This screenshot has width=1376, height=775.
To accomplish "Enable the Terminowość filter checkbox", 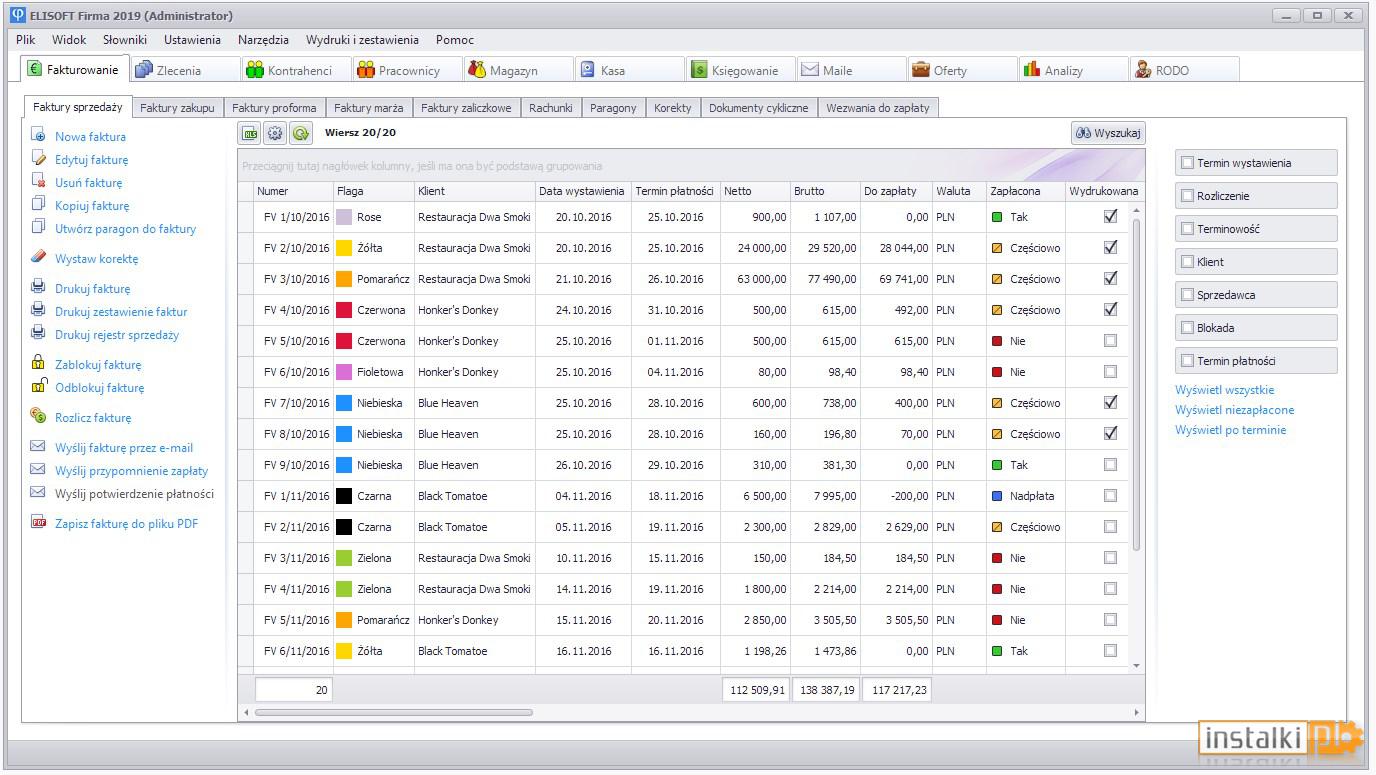I will pos(1187,229).
